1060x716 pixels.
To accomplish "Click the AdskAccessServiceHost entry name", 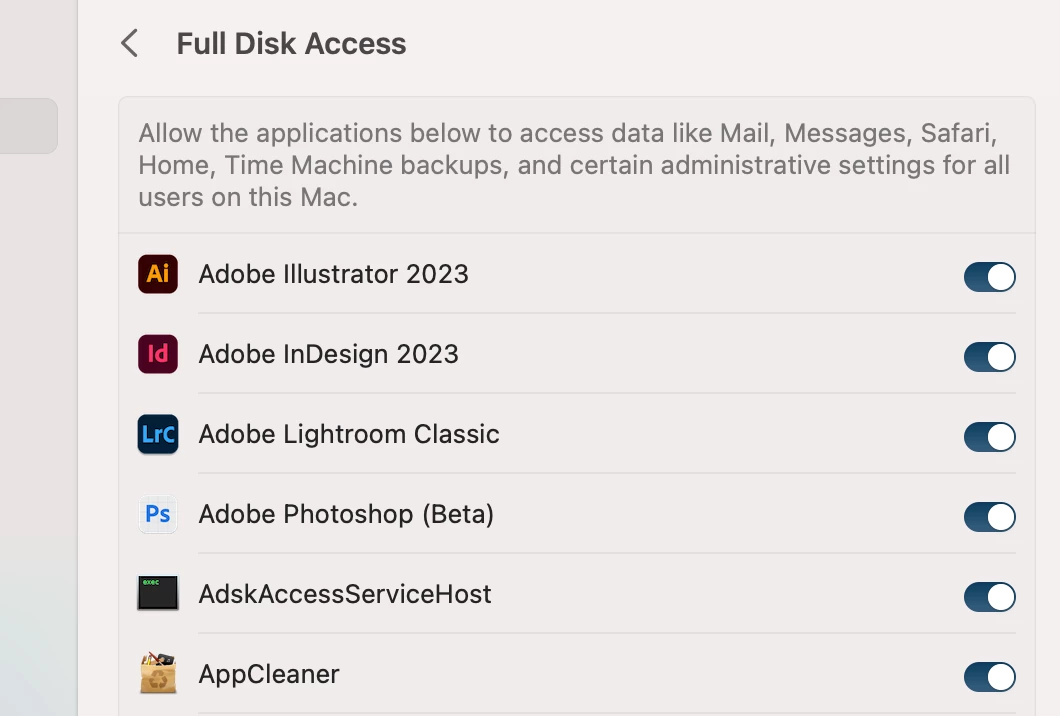I will [x=345, y=594].
